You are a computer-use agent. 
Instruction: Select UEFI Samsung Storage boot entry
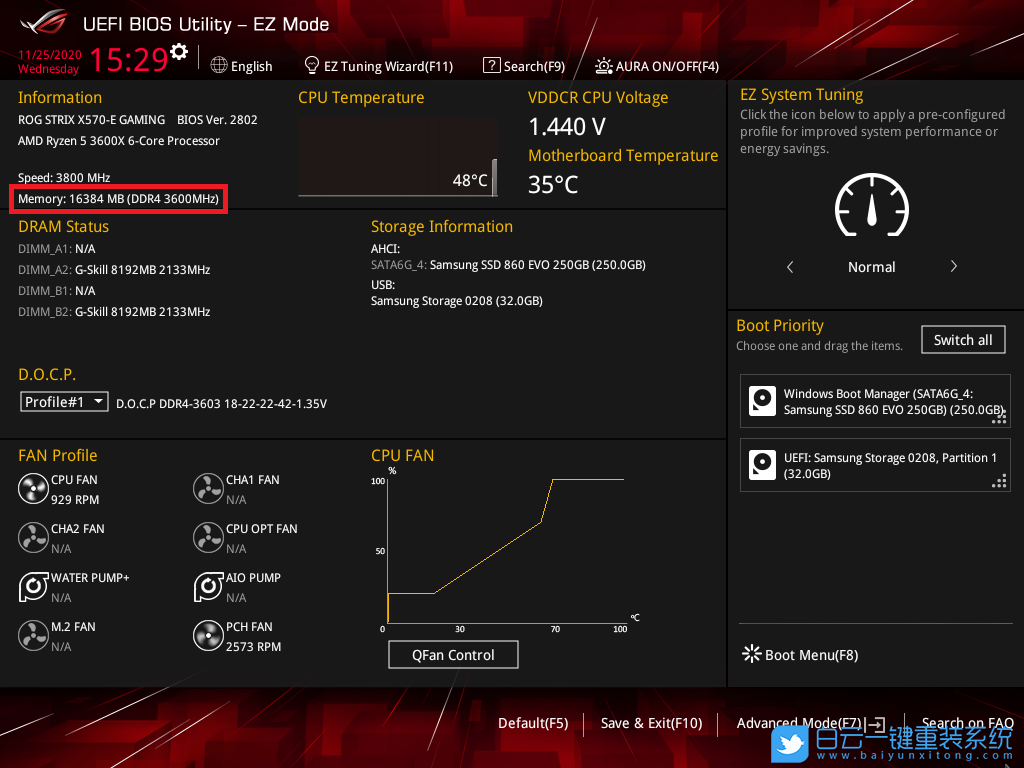[x=875, y=465]
